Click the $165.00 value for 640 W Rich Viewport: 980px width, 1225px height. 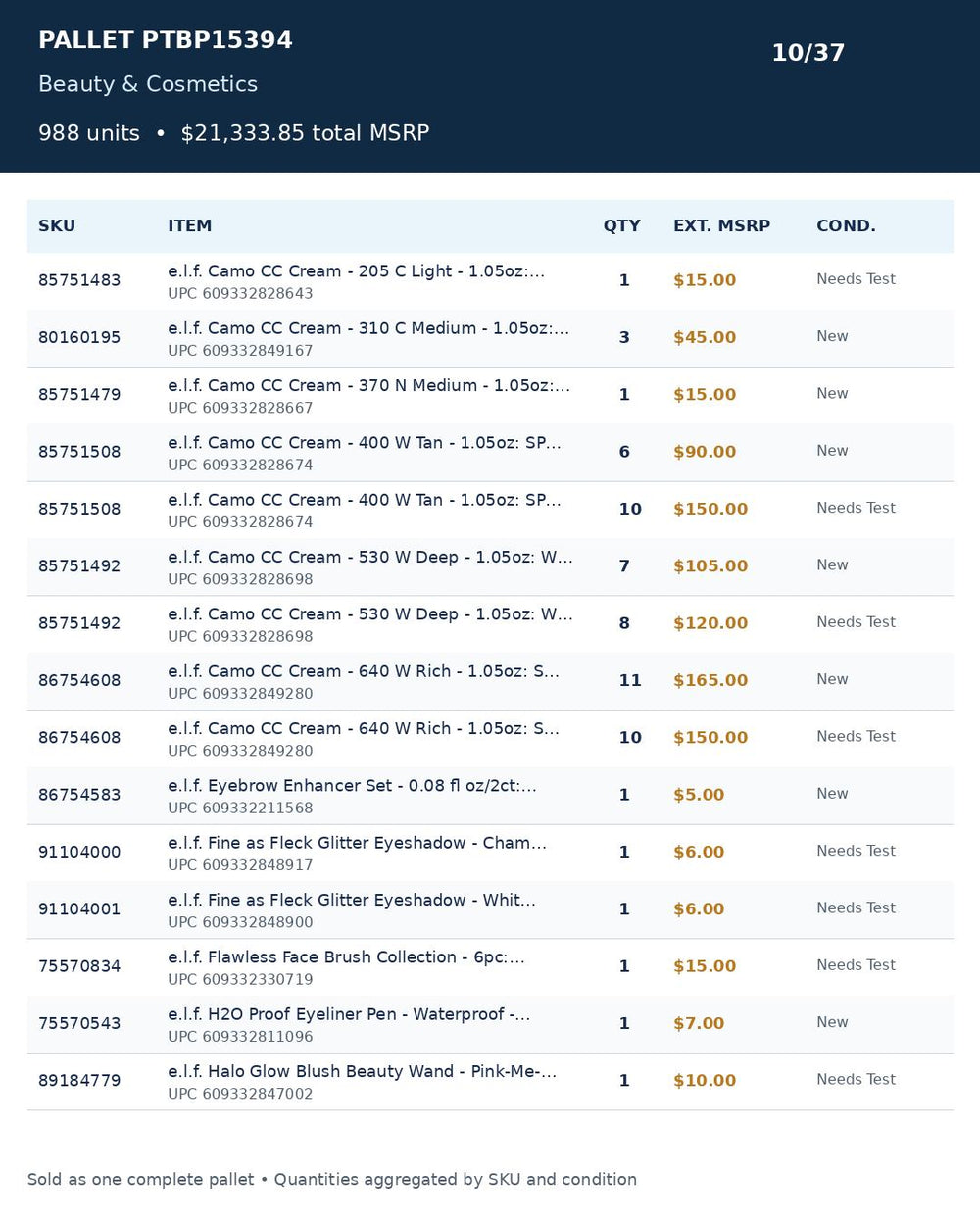[x=710, y=680]
